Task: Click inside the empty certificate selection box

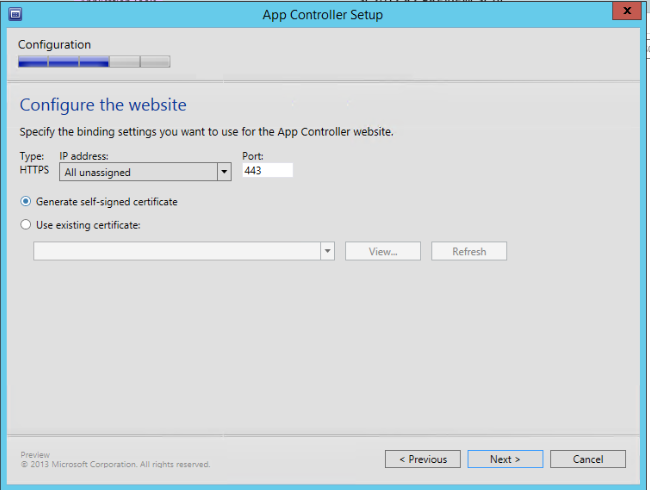Action: coord(176,252)
